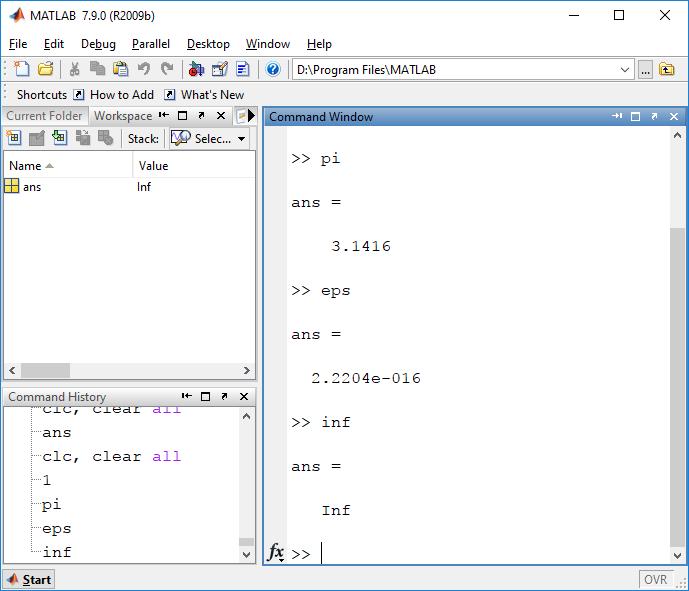Go up one folder level icon
This screenshot has width=689, height=591.
pos(667,69)
